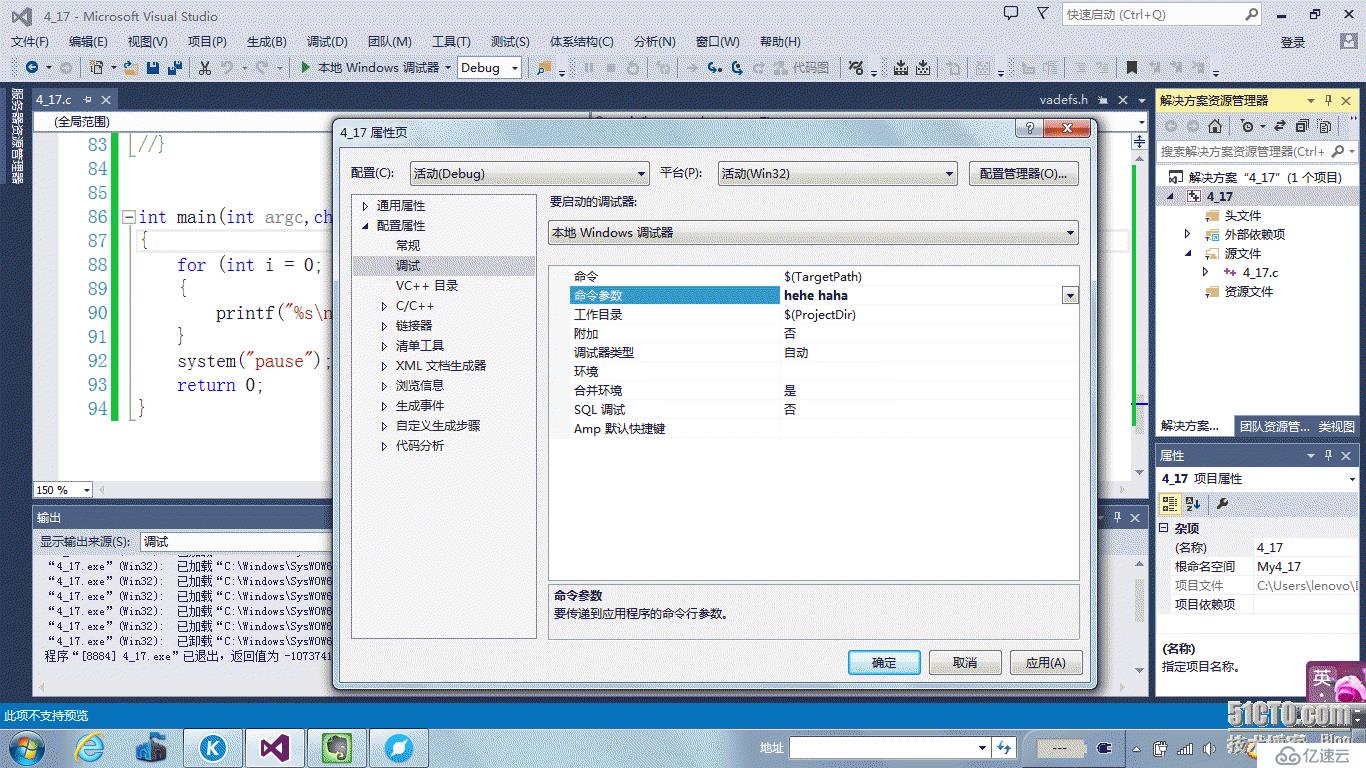Click the 调试器类型 property row

[824, 353]
